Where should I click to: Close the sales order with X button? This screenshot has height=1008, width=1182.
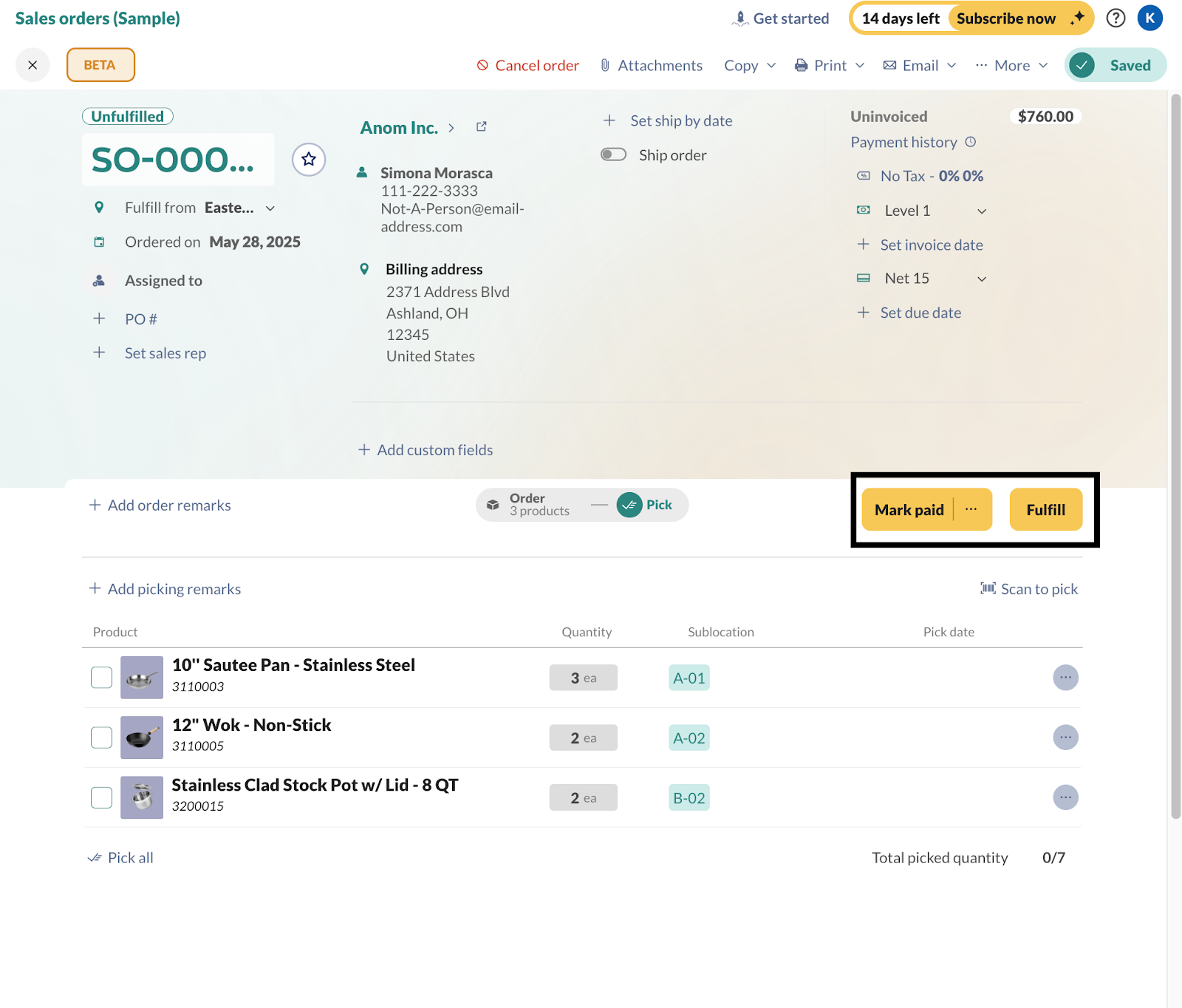pyautogui.click(x=33, y=65)
